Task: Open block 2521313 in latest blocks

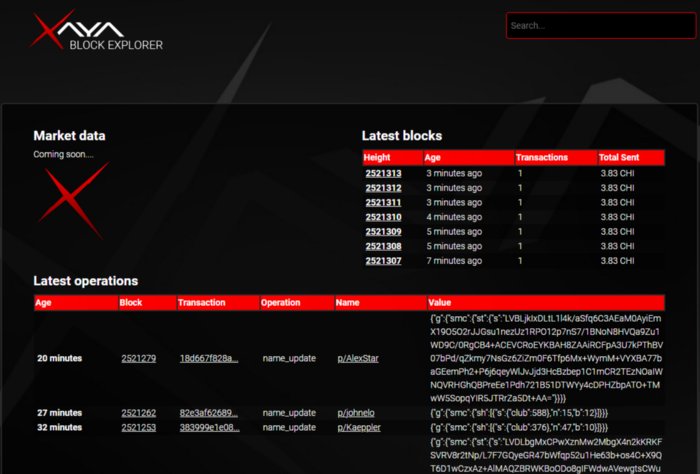Action: (x=383, y=173)
